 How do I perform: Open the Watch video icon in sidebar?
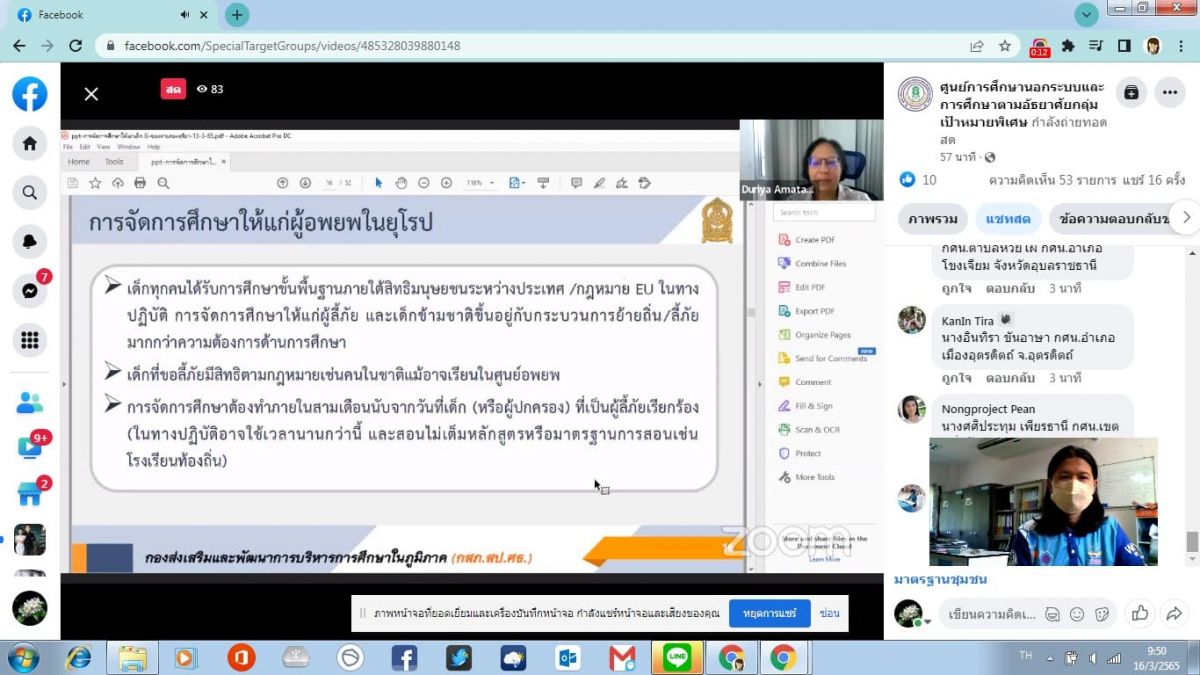[x=29, y=449]
